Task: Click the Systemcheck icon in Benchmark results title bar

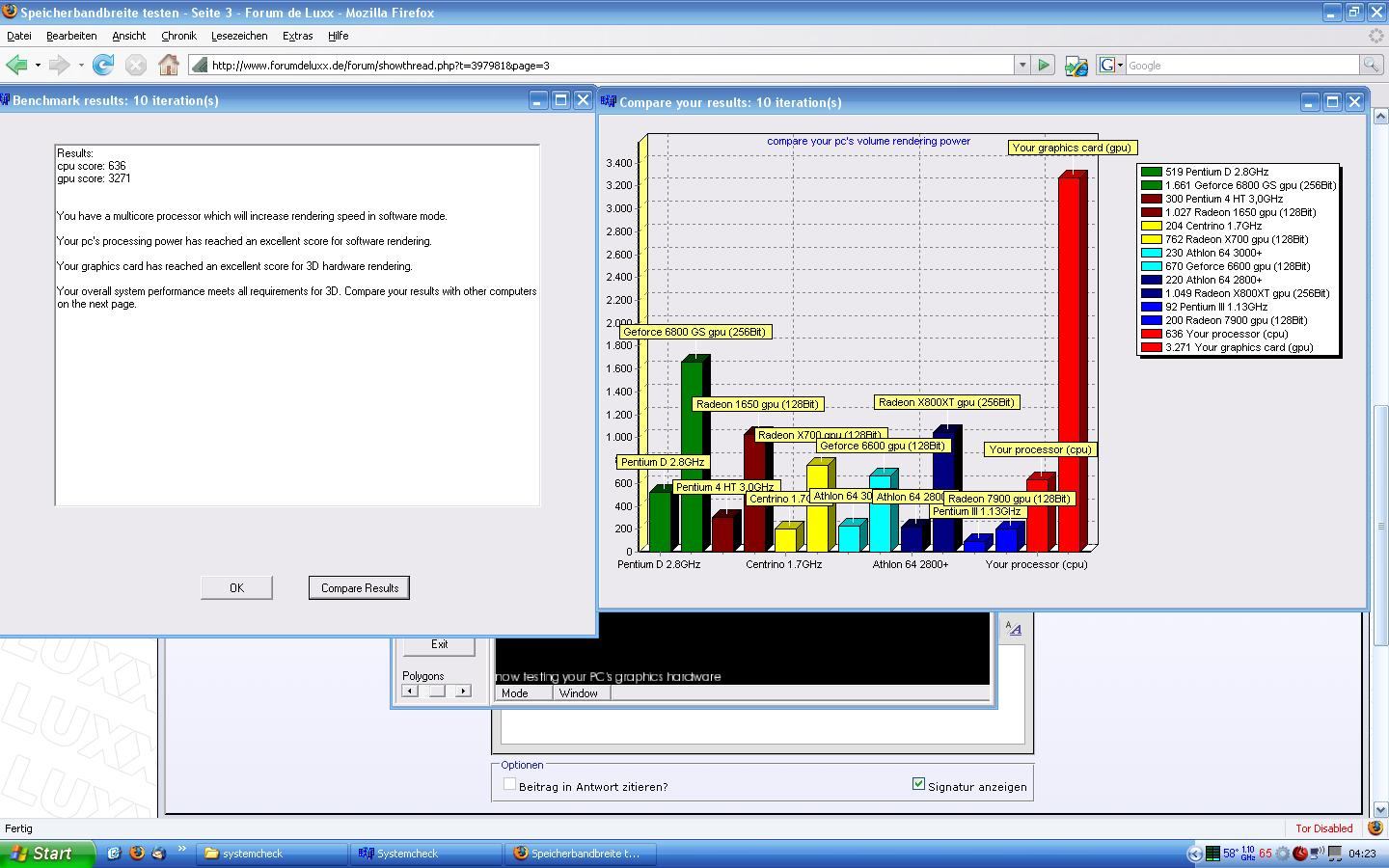Action: 5,100
